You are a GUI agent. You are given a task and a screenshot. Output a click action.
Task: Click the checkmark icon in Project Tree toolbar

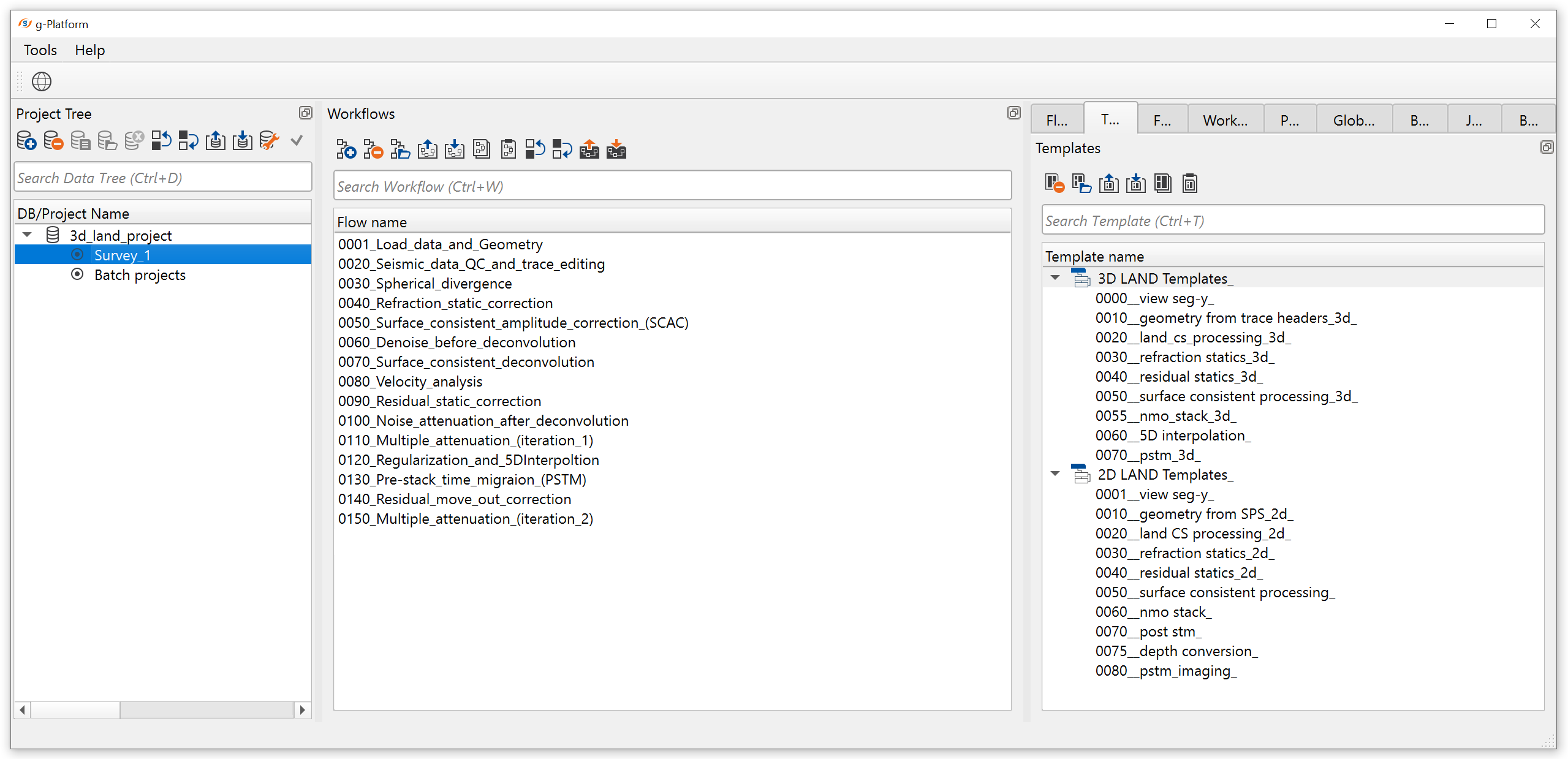tap(297, 141)
